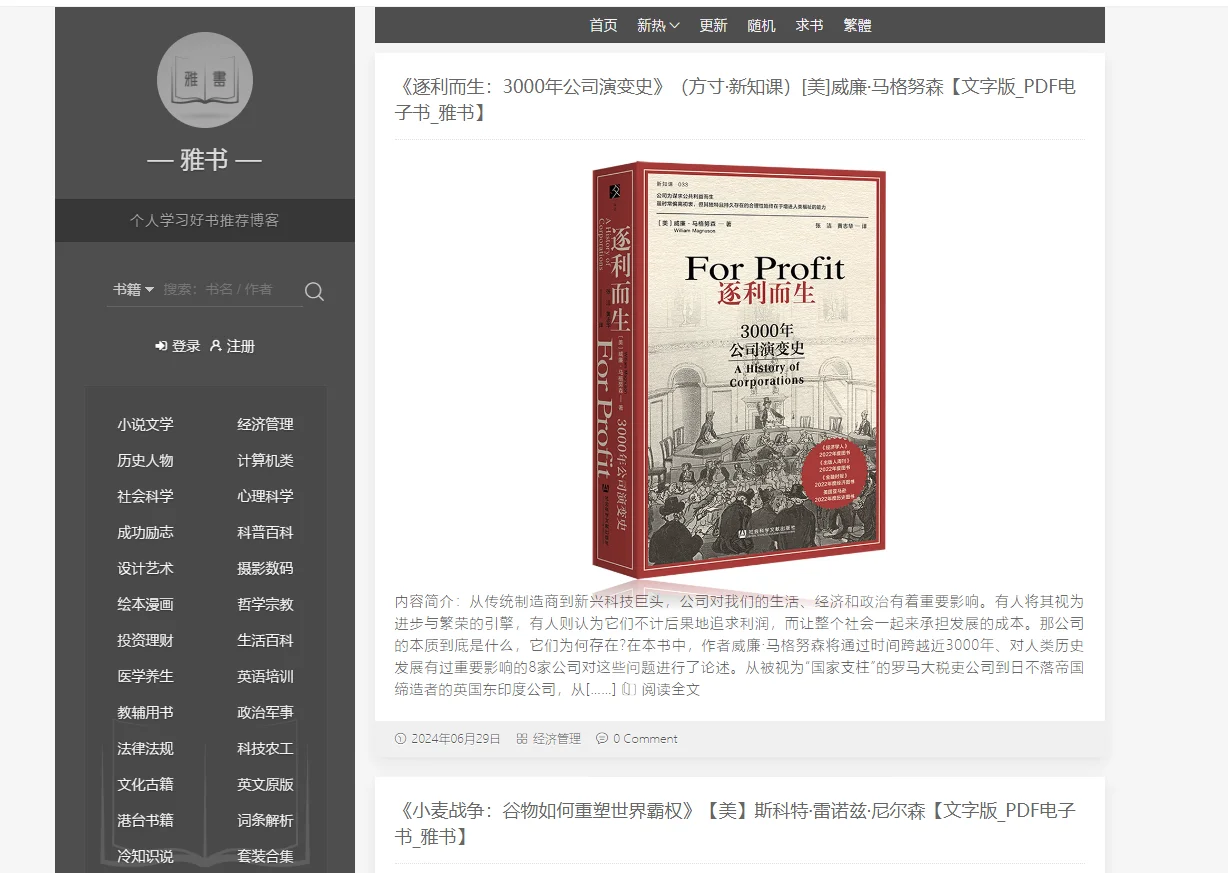Open the 0 Comment link
1228x873 pixels.
(x=645, y=739)
